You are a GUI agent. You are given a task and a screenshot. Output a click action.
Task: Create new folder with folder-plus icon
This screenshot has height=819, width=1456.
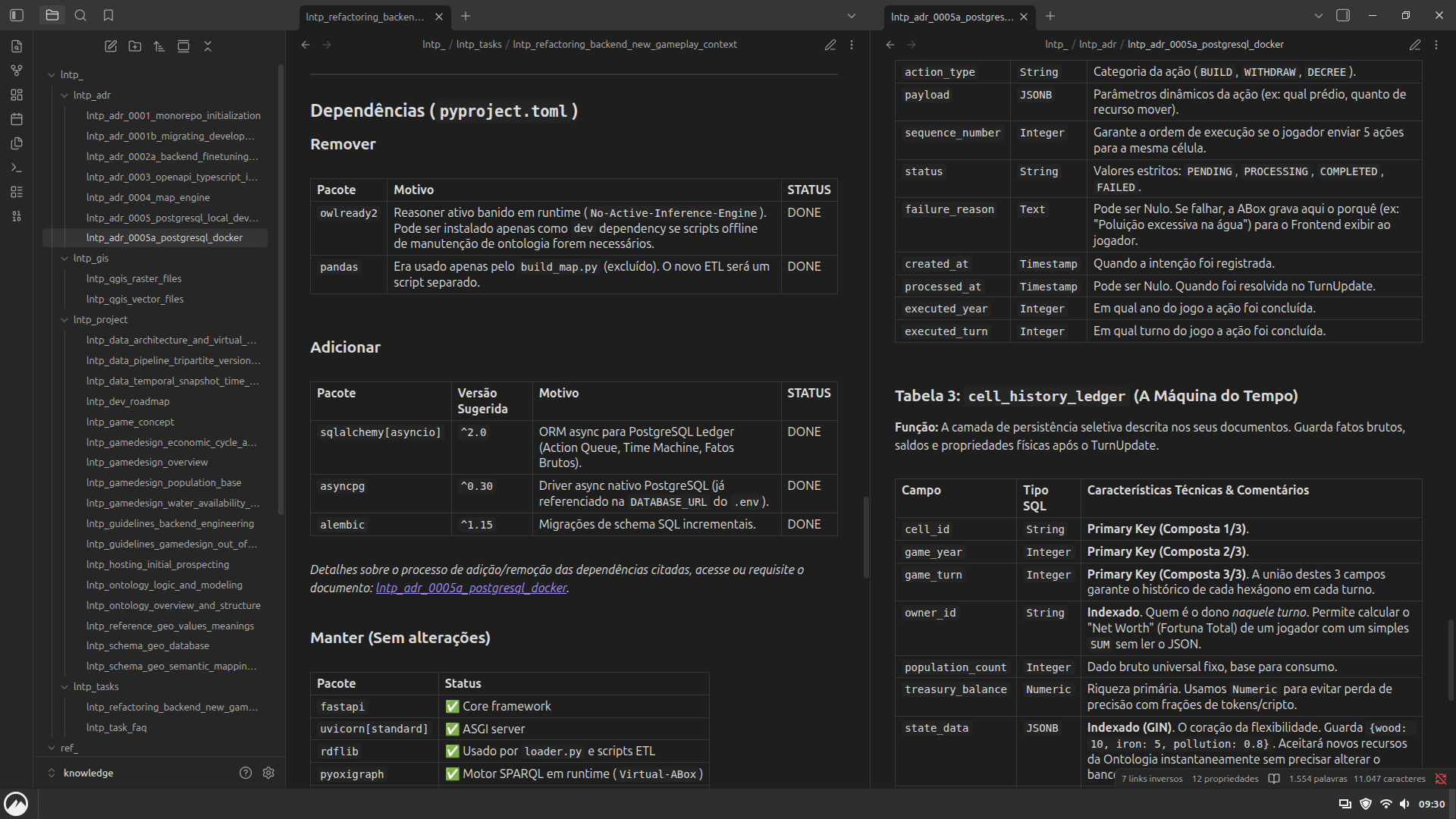coord(135,46)
